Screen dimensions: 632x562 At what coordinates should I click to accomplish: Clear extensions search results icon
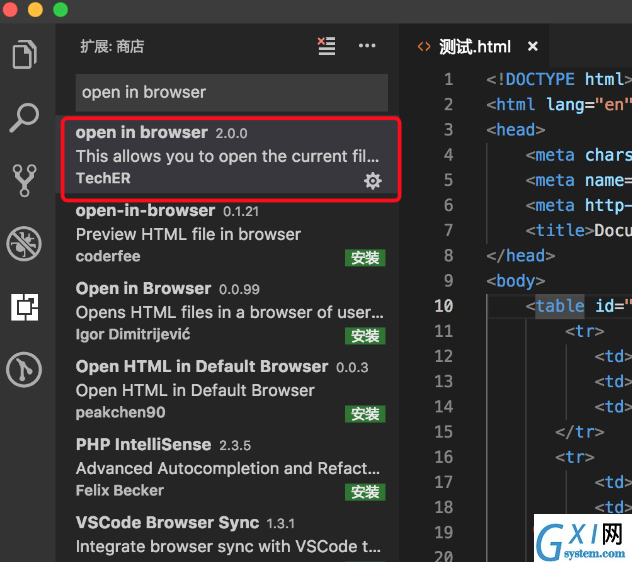(326, 46)
